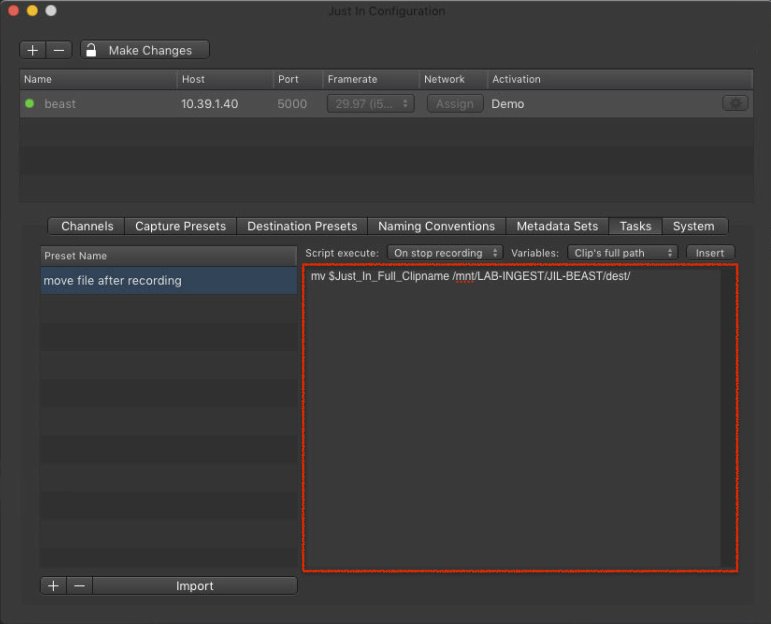Image resolution: width=771 pixels, height=624 pixels.
Task: Switch to the Capture Presets tab
Action: [x=180, y=226]
